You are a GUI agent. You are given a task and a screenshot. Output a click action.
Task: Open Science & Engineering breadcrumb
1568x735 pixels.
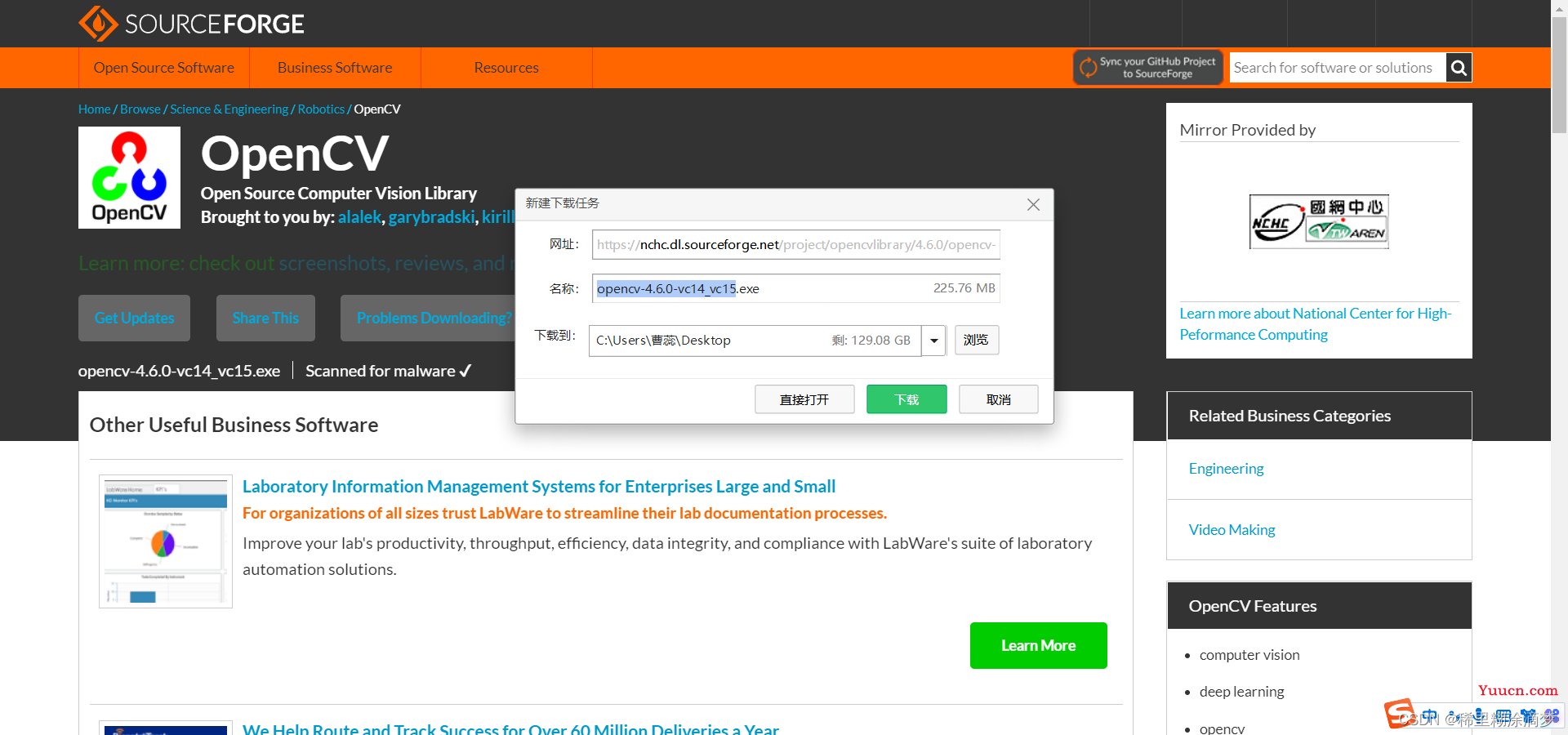pos(229,109)
